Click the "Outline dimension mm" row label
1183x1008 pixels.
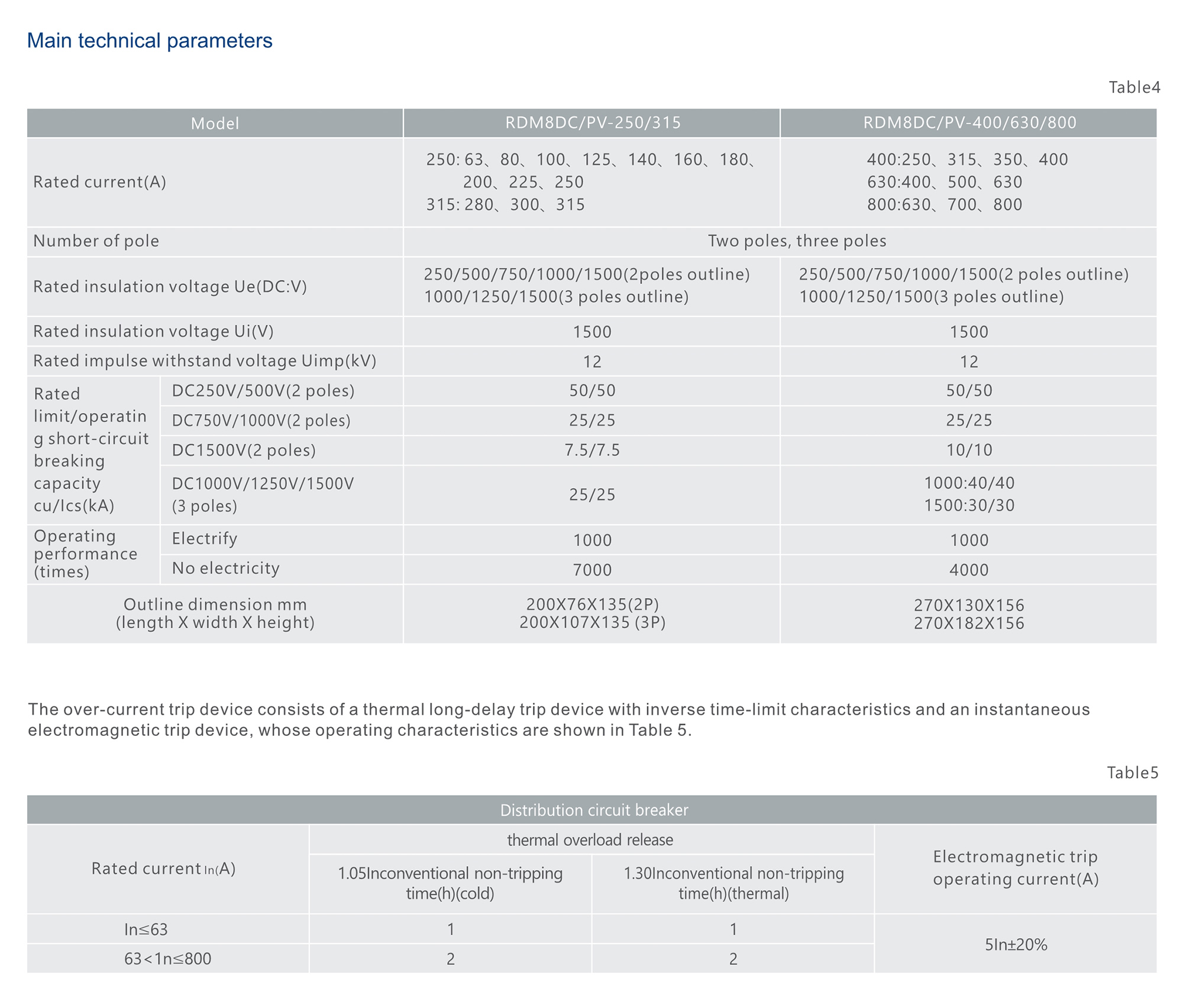pos(215,613)
